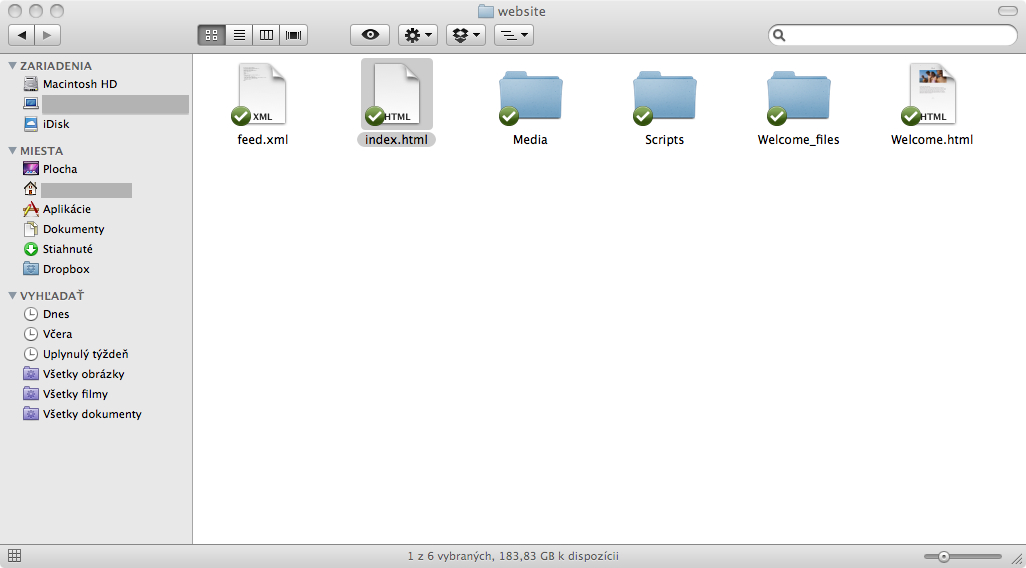Open the Dropbox toolbar menu
The width and height of the screenshot is (1026, 568).
click(466, 35)
